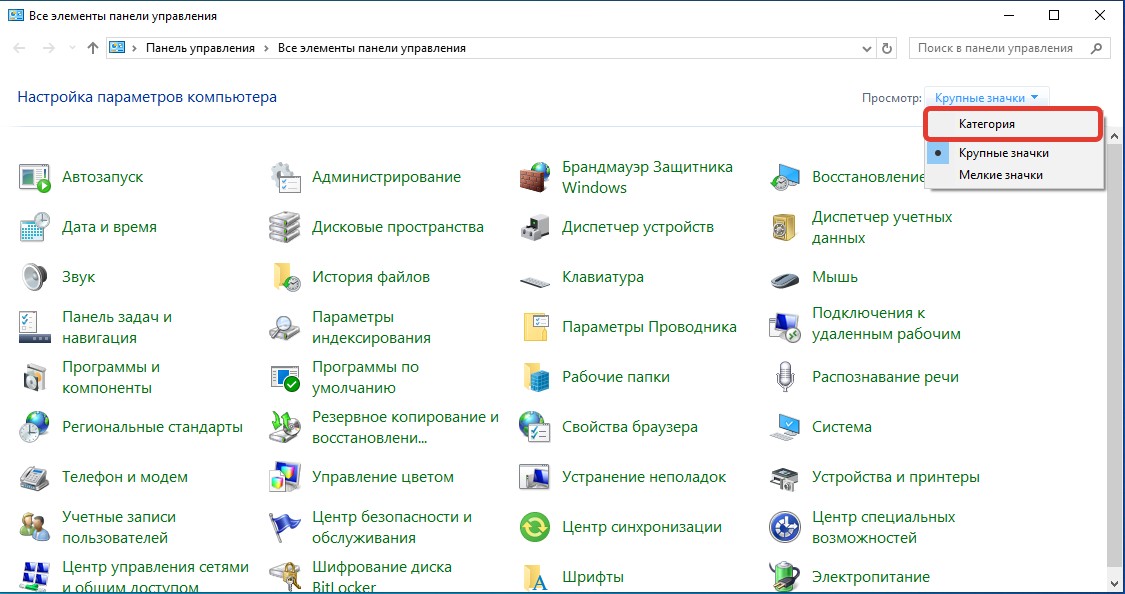The image size is (1125, 594).
Task: Click the Управление цветом icon
Action: click(x=285, y=477)
